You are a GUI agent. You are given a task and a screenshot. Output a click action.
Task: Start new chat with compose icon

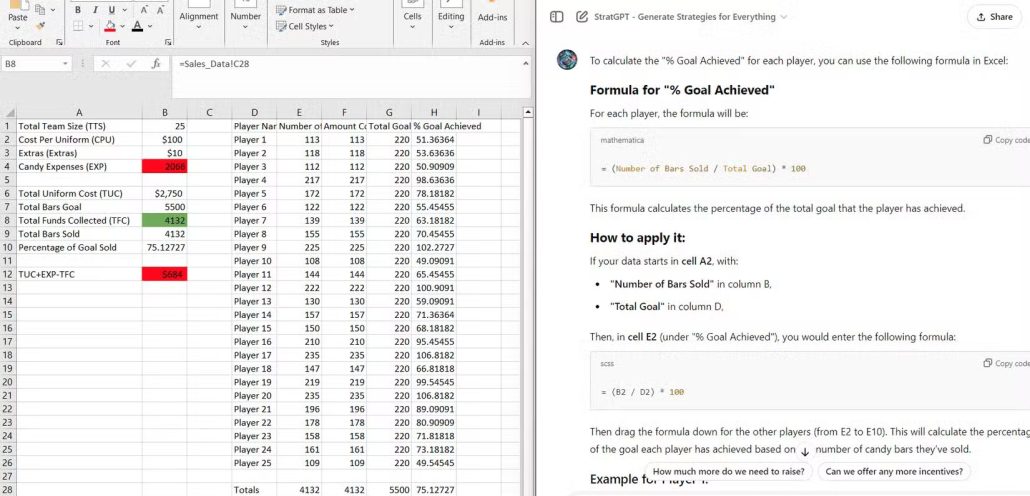tap(581, 17)
